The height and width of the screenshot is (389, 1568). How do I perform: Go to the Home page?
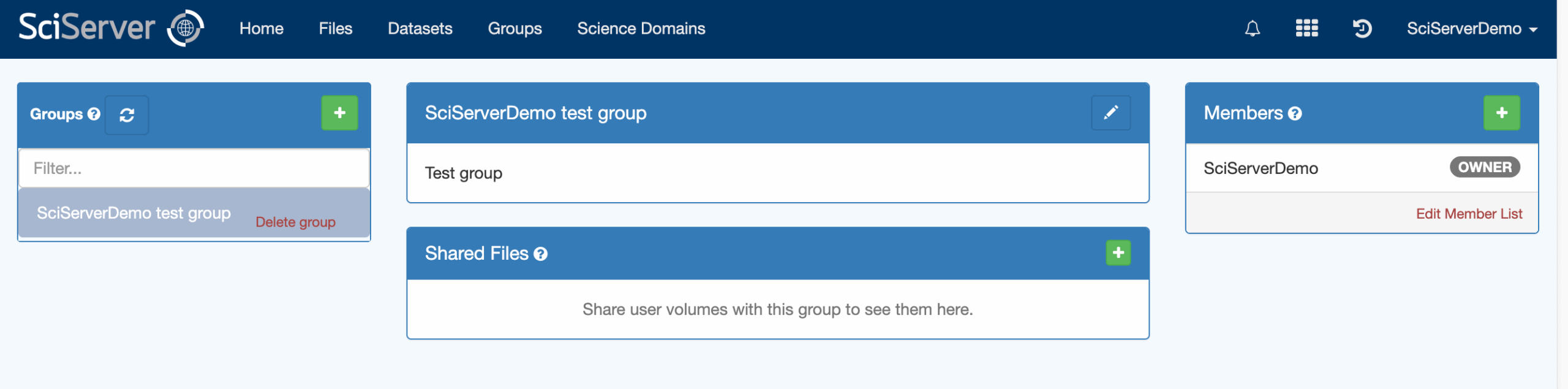tap(261, 29)
